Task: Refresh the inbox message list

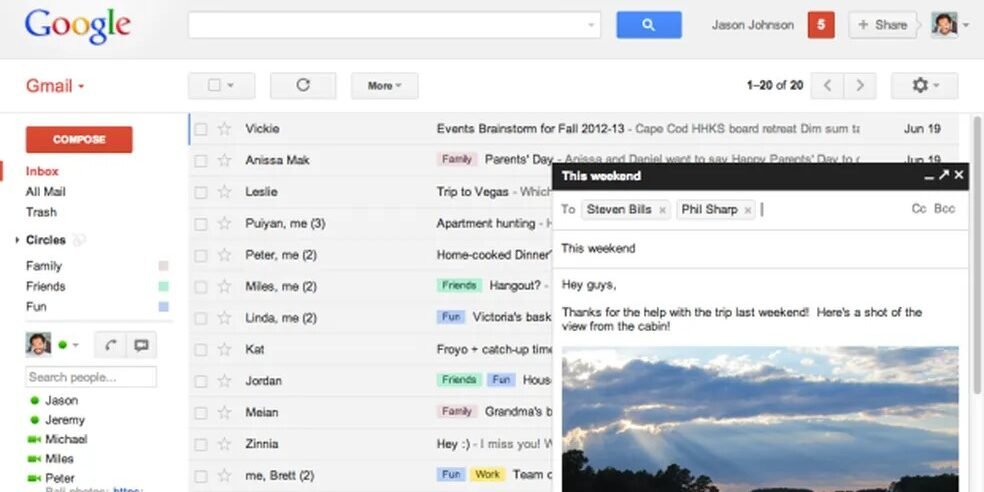Action: coord(303,86)
